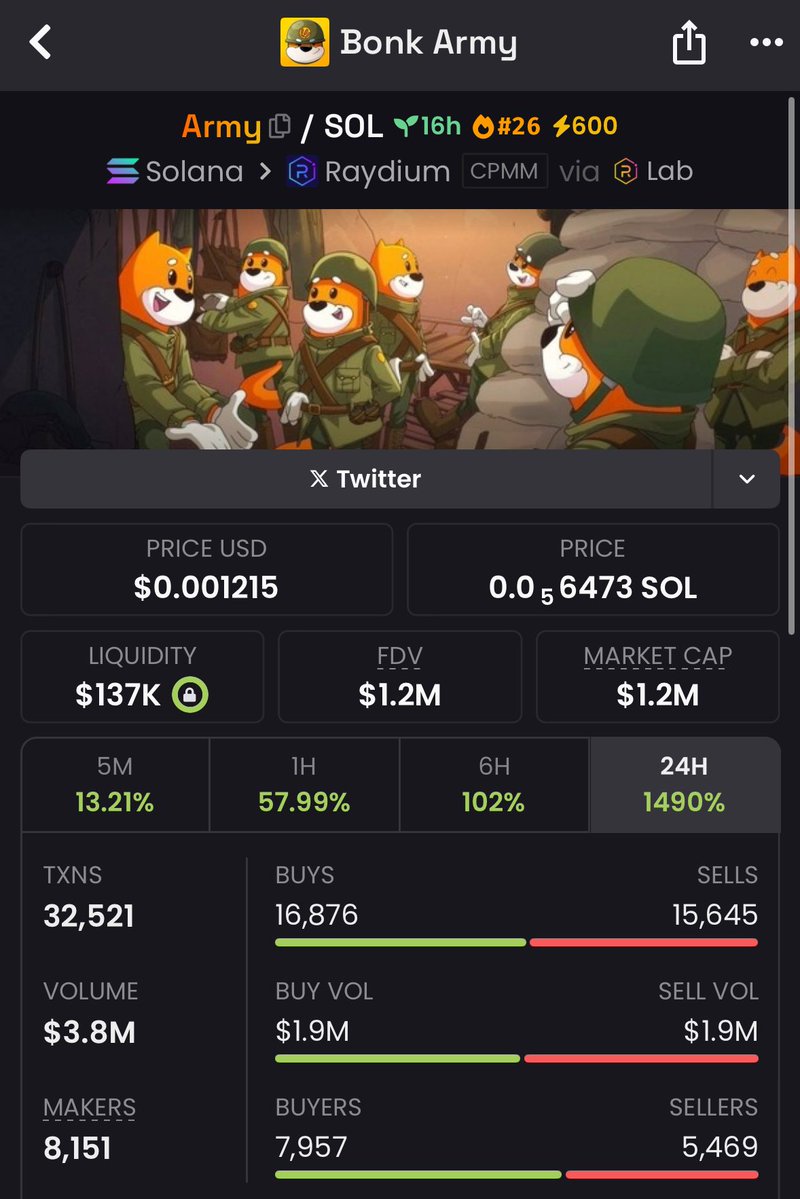Tap the liquidity lock icon
The height and width of the screenshot is (1199, 800).
190,695
